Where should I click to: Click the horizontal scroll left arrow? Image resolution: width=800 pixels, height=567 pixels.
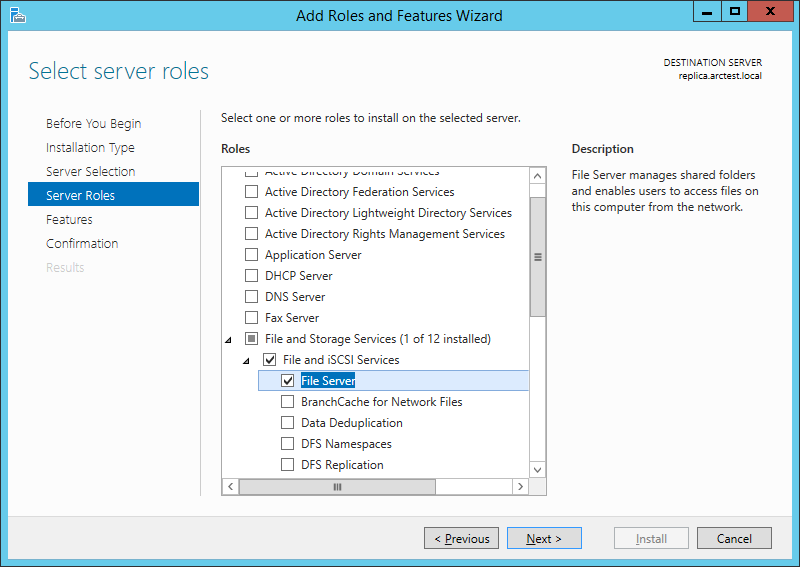[x=230, y=486]
